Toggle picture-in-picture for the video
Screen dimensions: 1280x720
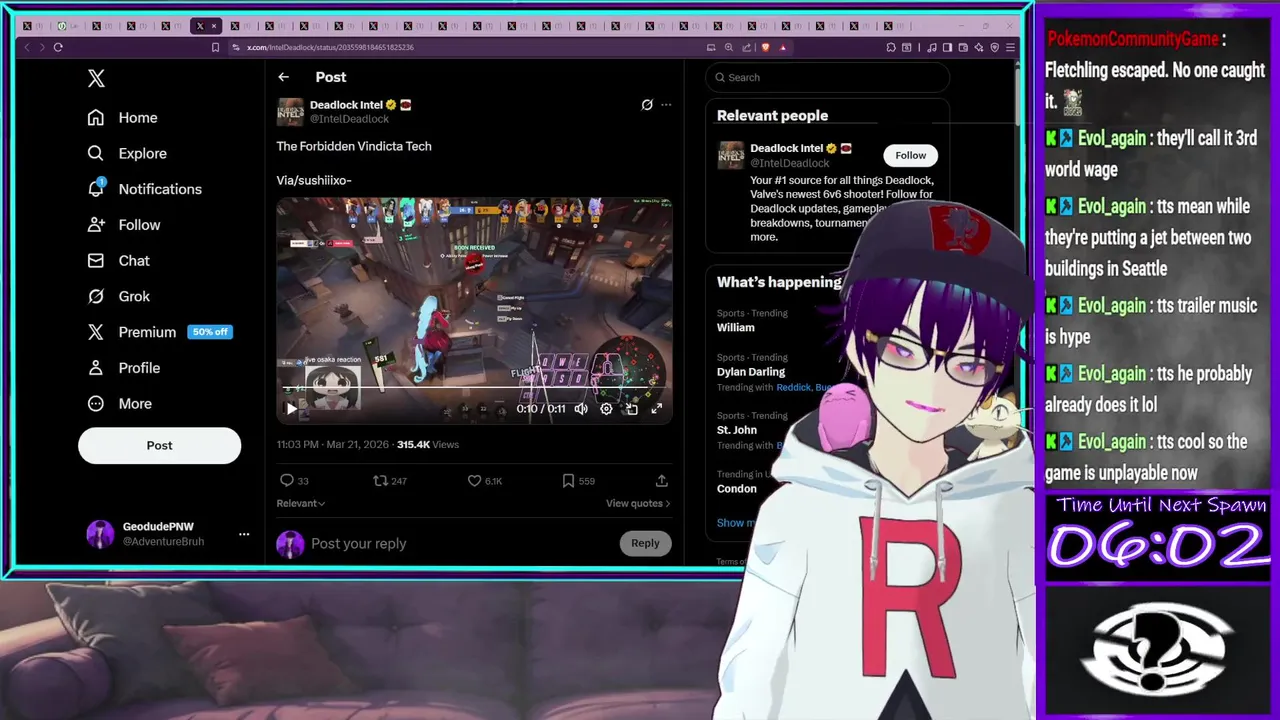[631, 408]
